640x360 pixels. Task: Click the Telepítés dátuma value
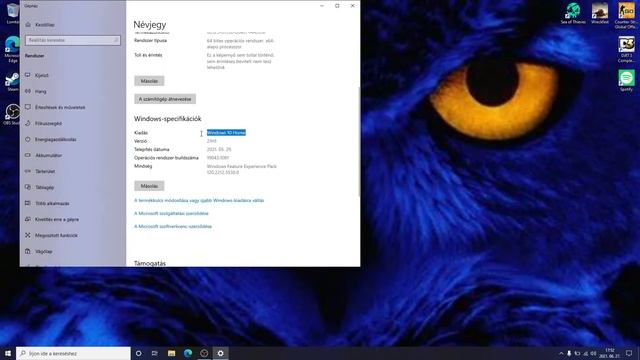click(x=219, y=149)
